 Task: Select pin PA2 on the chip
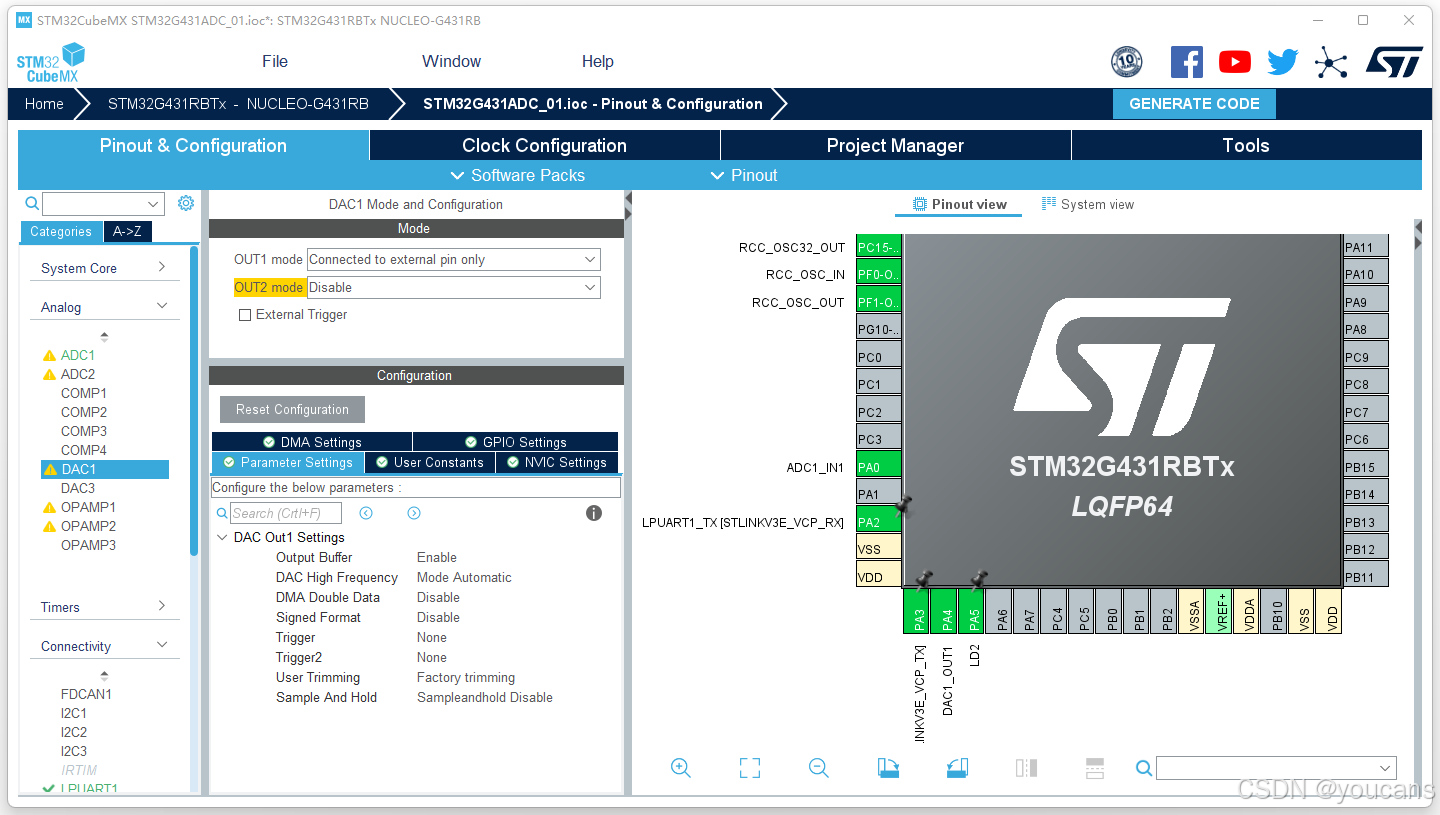click(x=879, y=521)
